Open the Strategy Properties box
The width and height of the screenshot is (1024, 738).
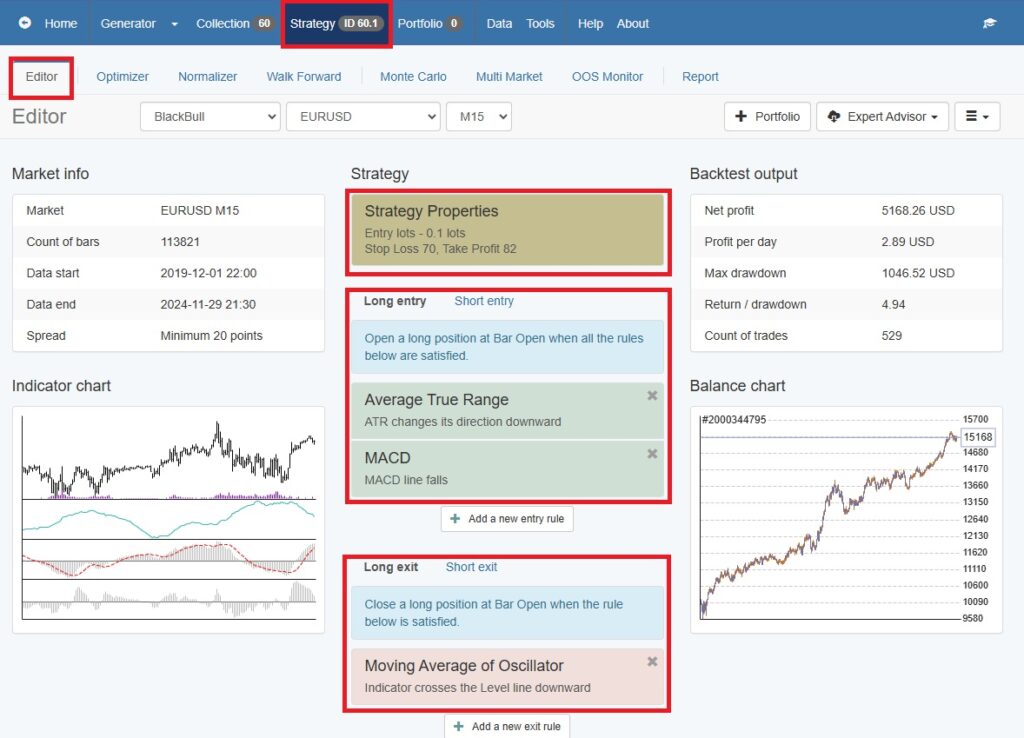(506, 229)
